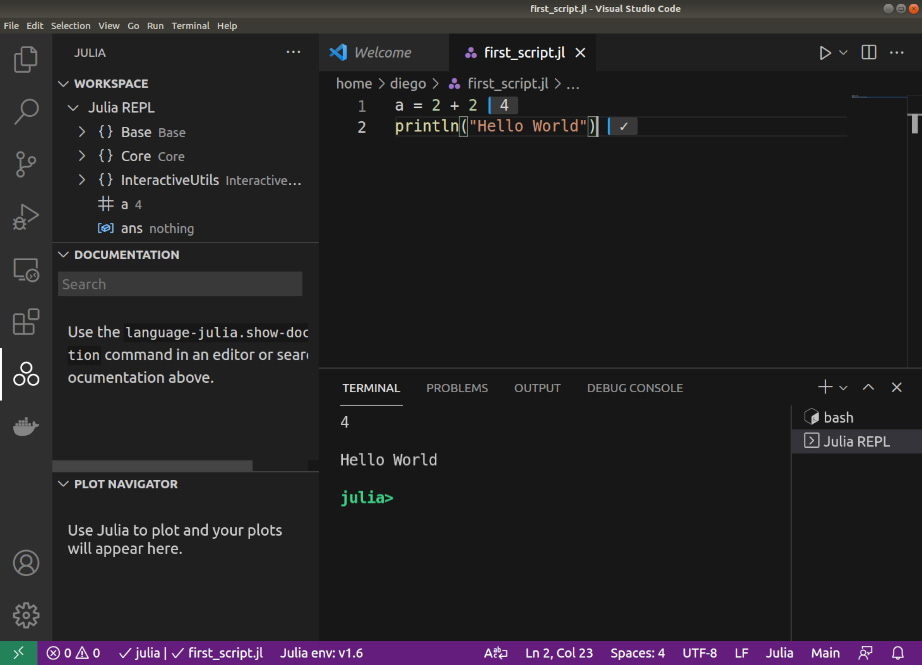Click breadcrumb 'first_script.jl'
This screenshot has height=665, width=922.
[507, 83]
